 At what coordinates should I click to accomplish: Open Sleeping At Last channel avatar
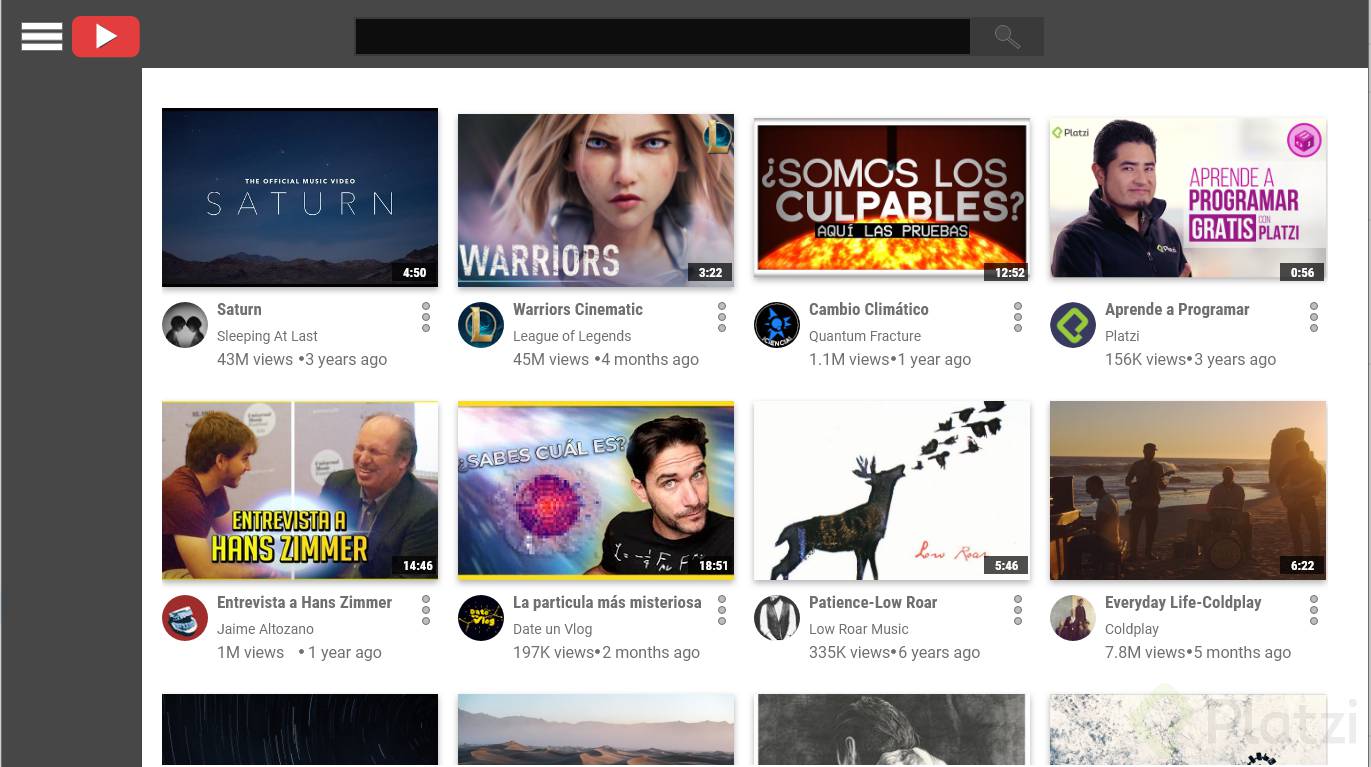tap(185, 325)
